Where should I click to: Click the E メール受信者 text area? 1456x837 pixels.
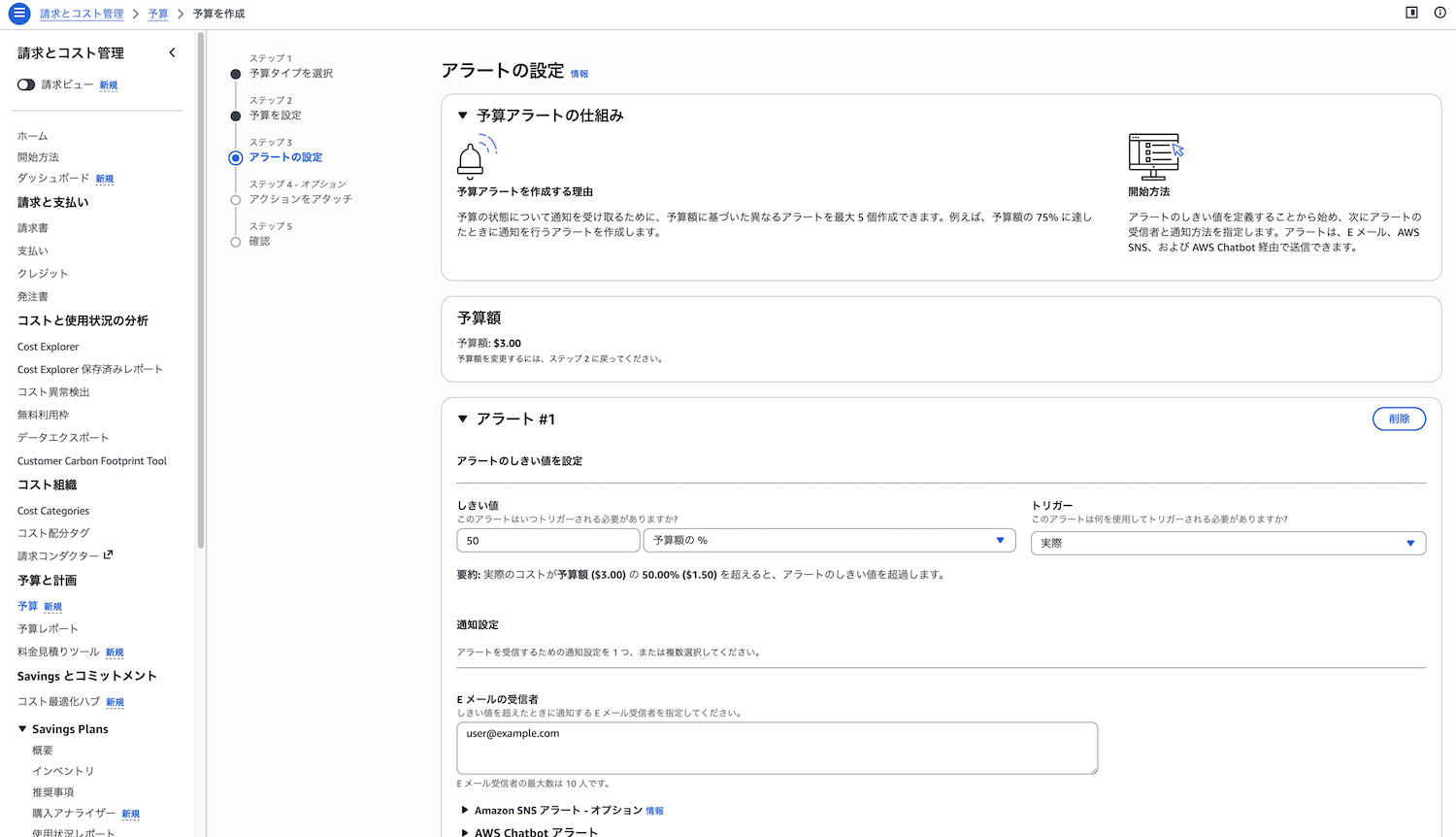777,748
